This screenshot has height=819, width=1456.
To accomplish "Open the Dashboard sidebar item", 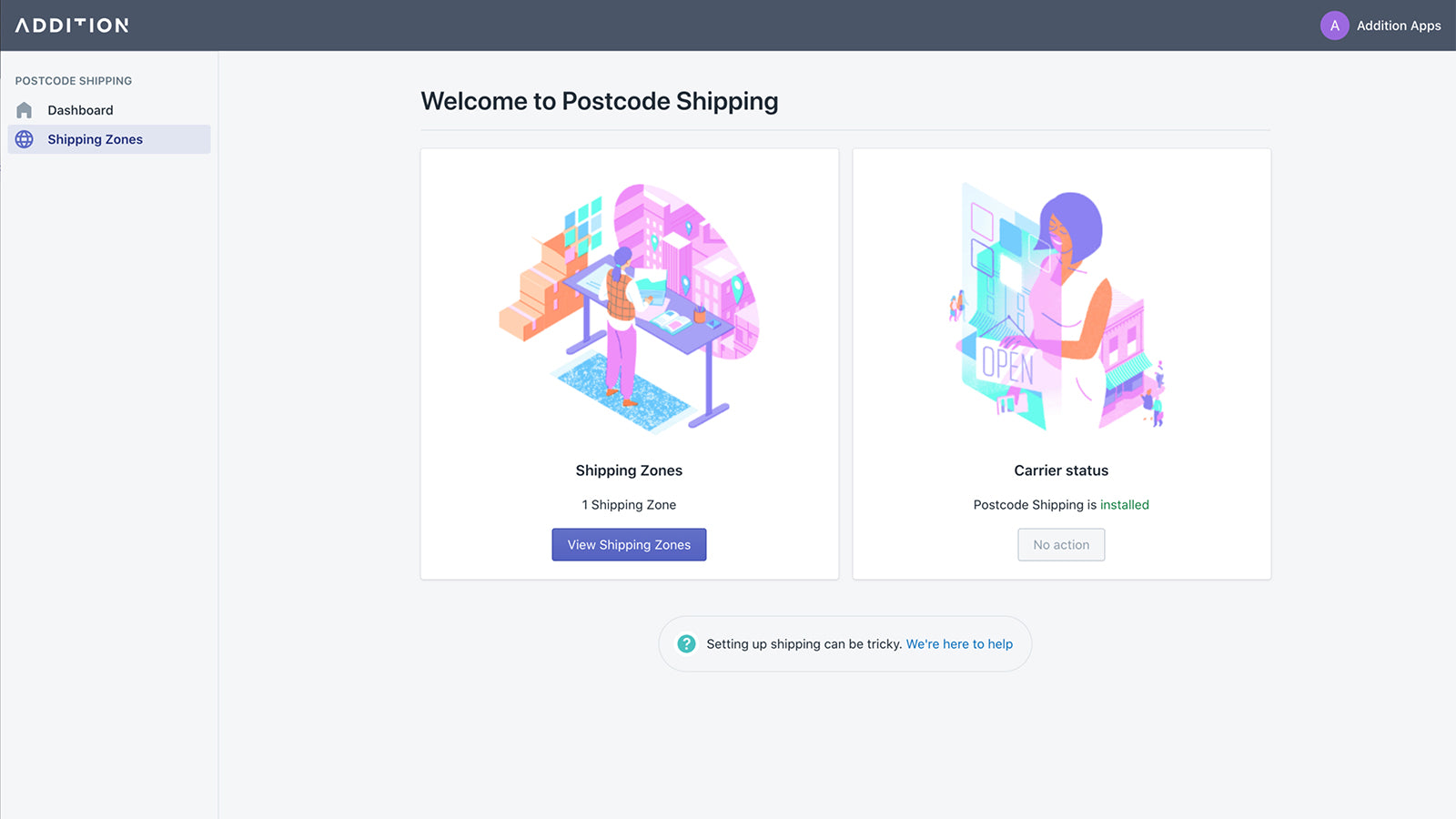I will pyautogui.click(x=80, y=110).
